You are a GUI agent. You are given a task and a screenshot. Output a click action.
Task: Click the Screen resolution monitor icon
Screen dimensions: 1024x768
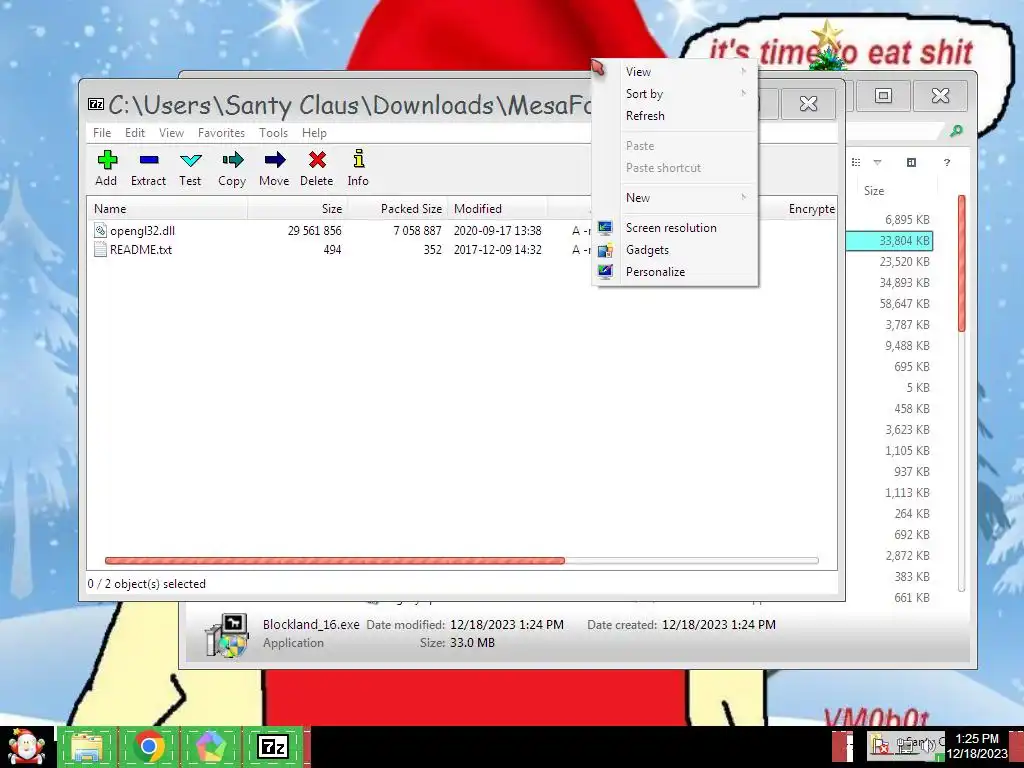(x=605, y=228)
